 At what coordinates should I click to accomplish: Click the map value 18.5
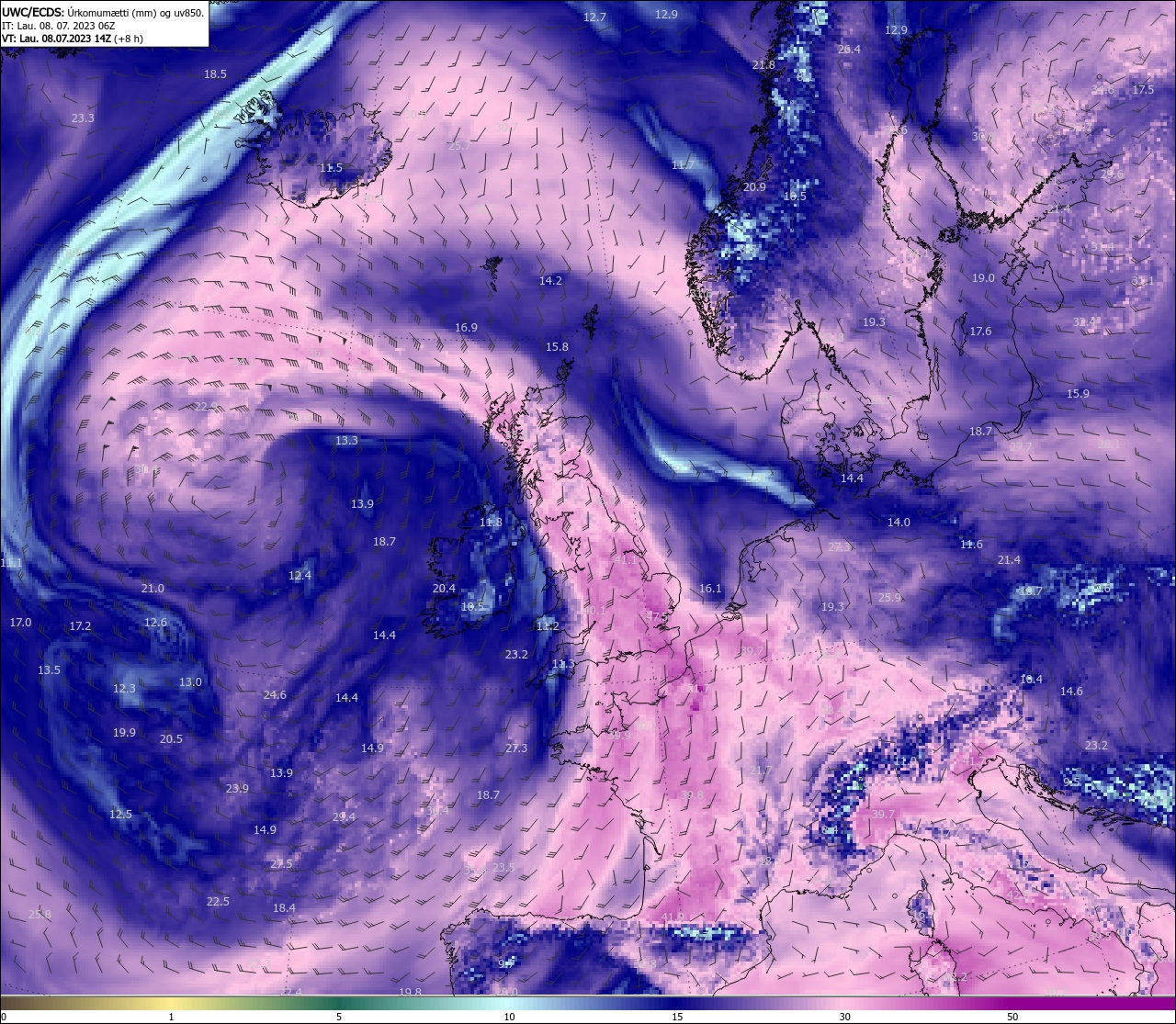coord(215,74)
